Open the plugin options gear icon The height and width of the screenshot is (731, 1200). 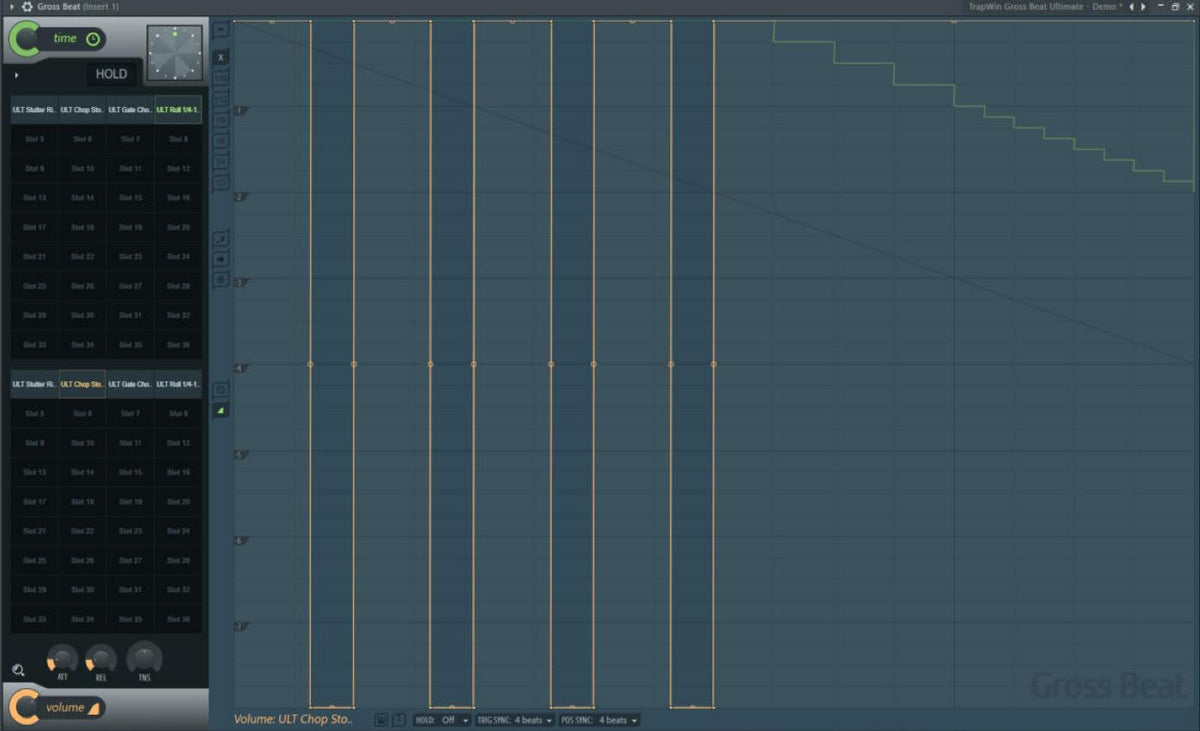[27, 7]
